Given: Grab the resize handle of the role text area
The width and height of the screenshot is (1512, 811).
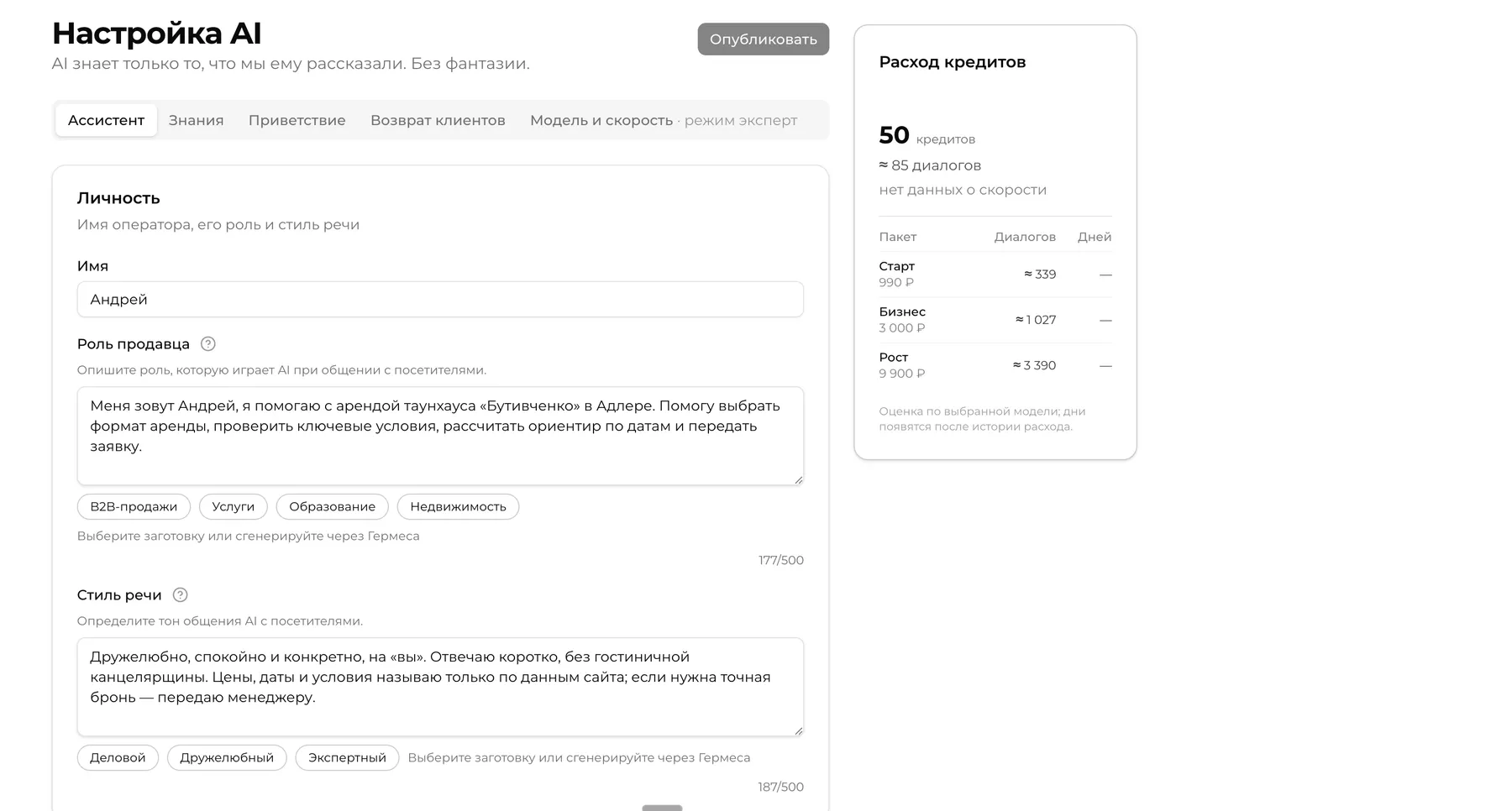Looking at the screenshot, I should coord(798,479).
